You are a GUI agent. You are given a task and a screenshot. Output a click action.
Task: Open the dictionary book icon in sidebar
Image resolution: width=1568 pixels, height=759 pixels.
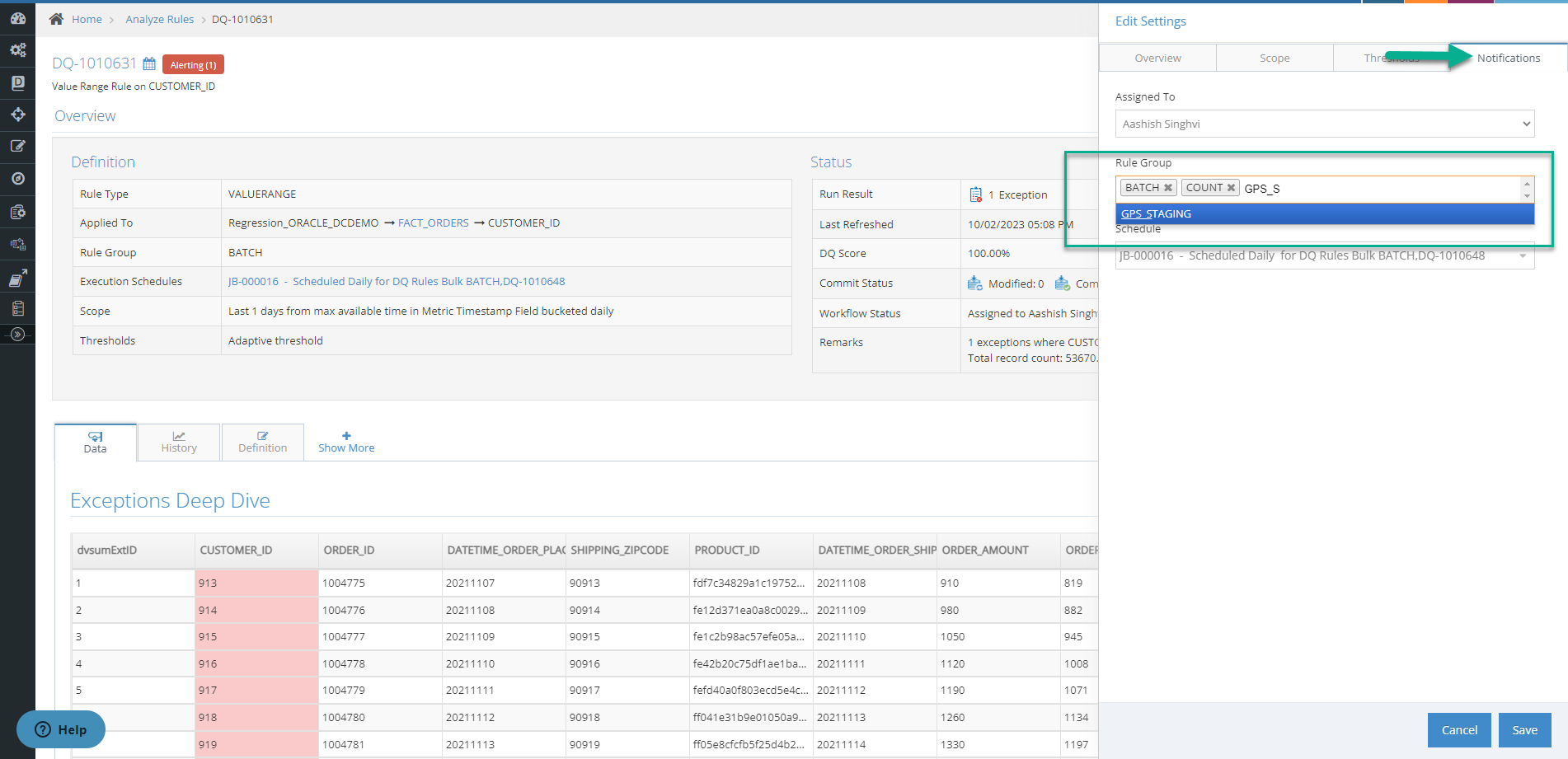17,82
